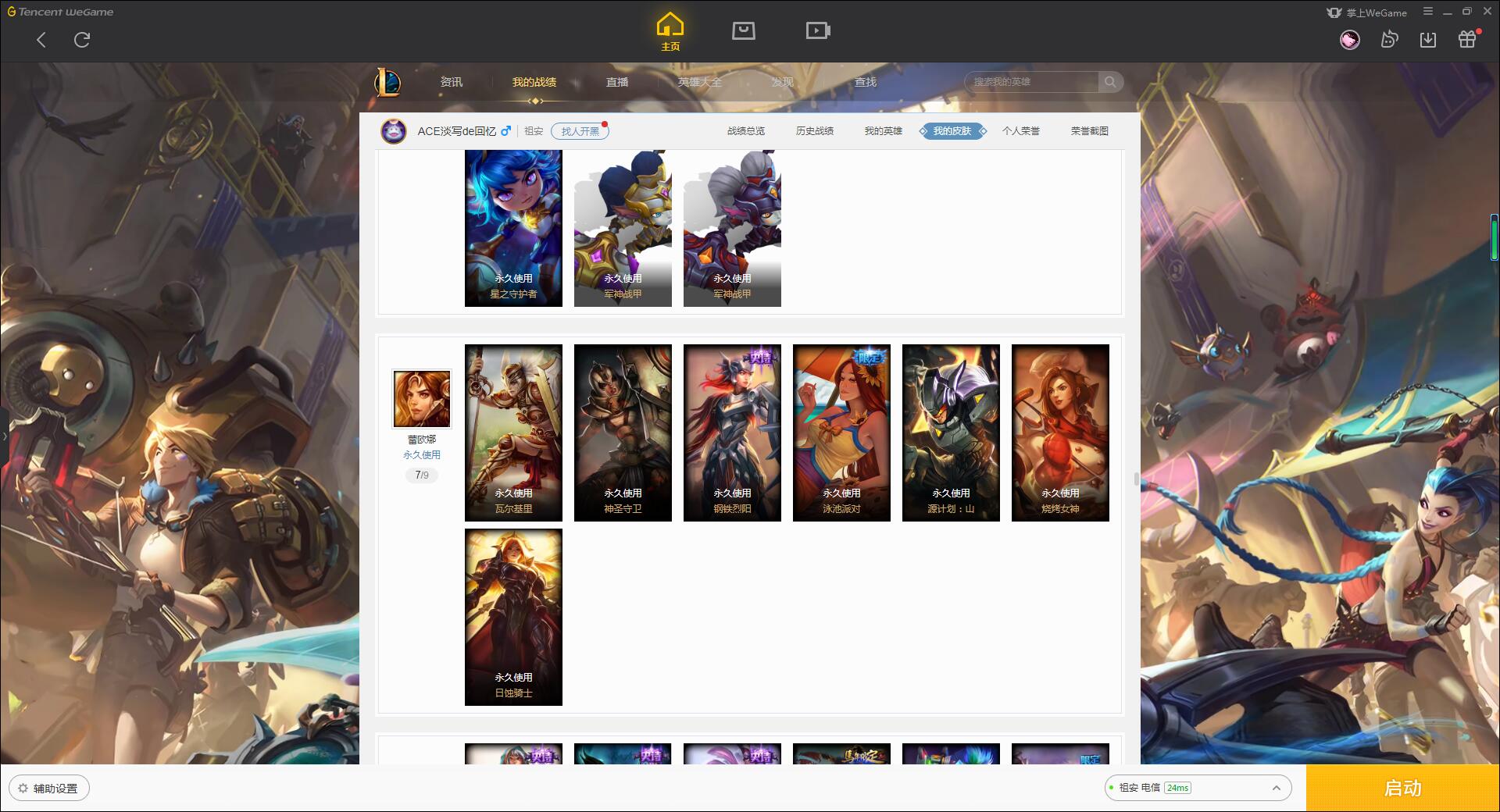Open the video live-stream icon in top bar
The image size is (1500, 812).
coord(817,30)
